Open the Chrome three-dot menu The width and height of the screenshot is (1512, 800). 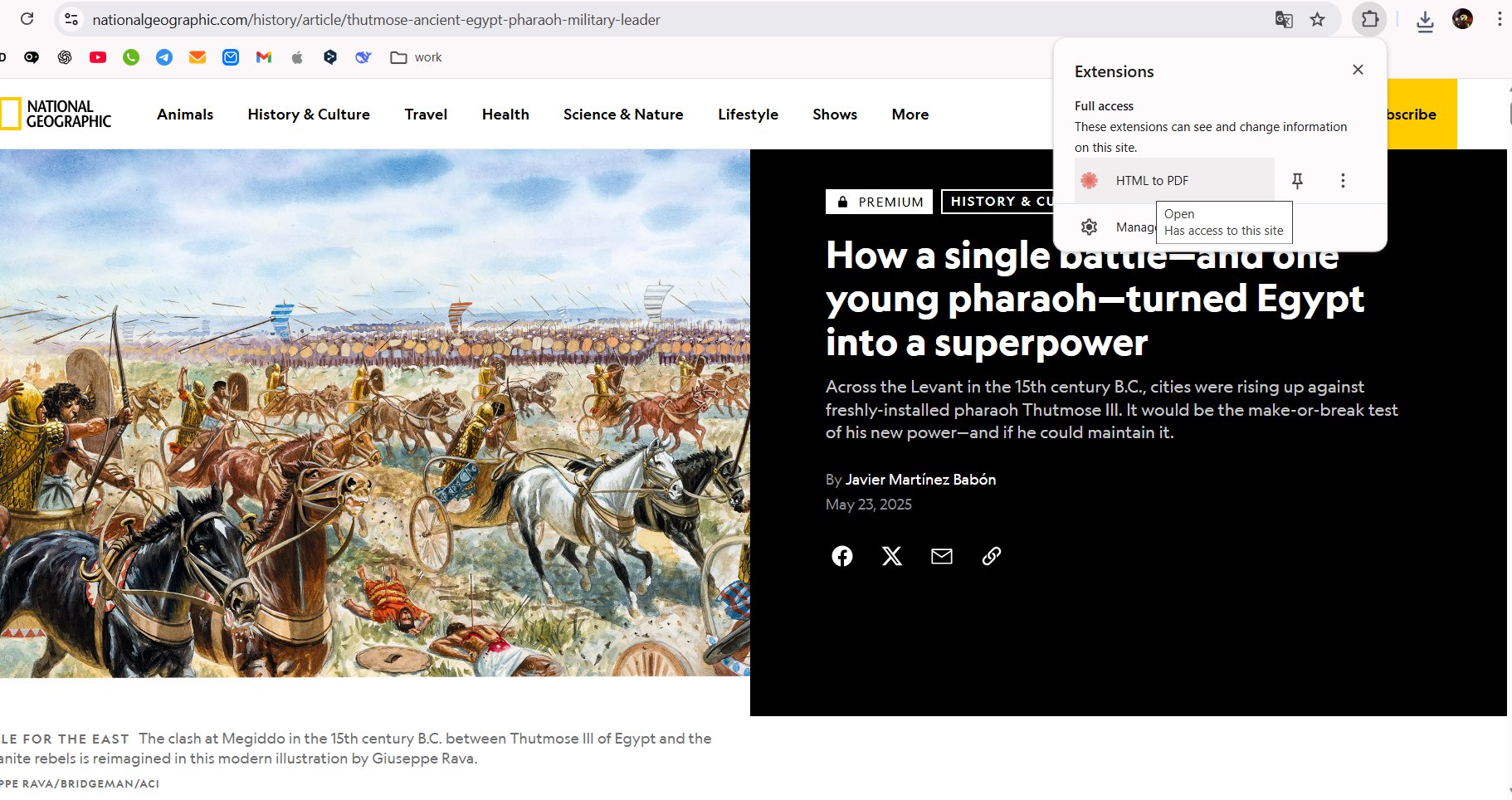(1499, 19)
